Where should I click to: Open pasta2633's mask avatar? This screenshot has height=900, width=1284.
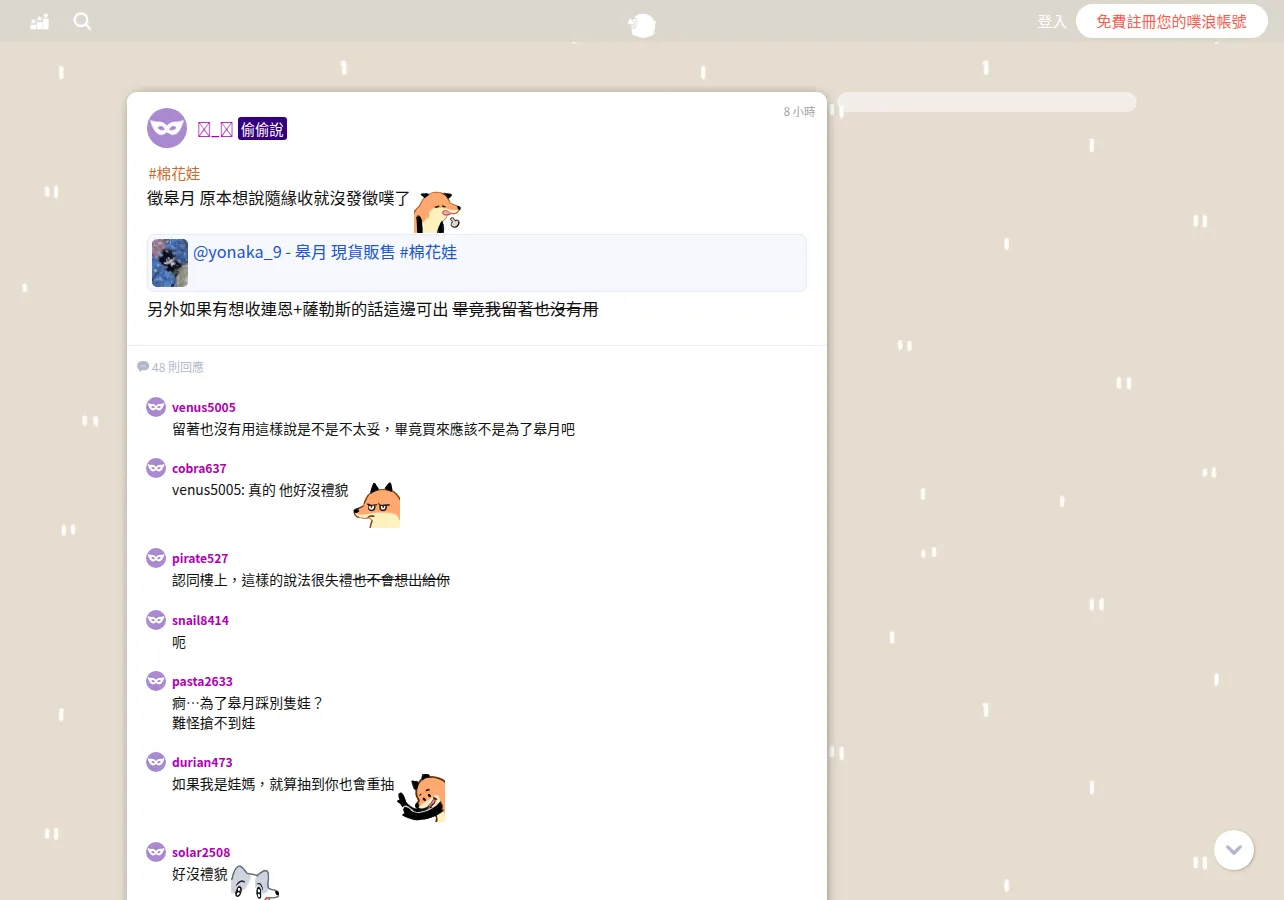[156, 681]
